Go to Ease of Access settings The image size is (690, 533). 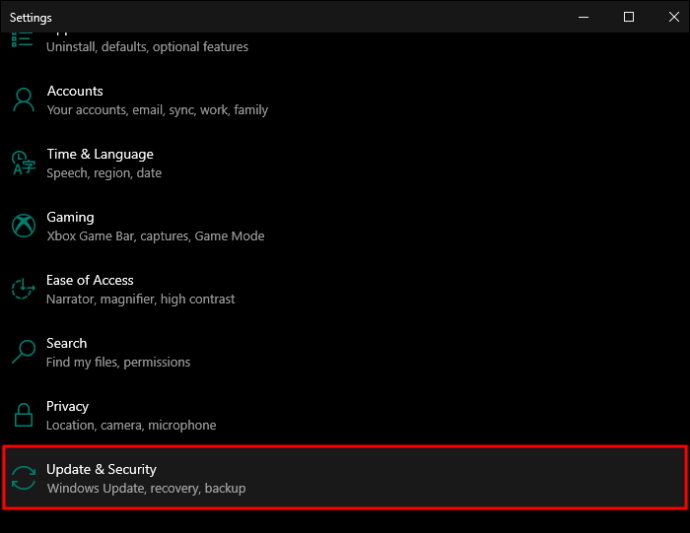(90, 280)
